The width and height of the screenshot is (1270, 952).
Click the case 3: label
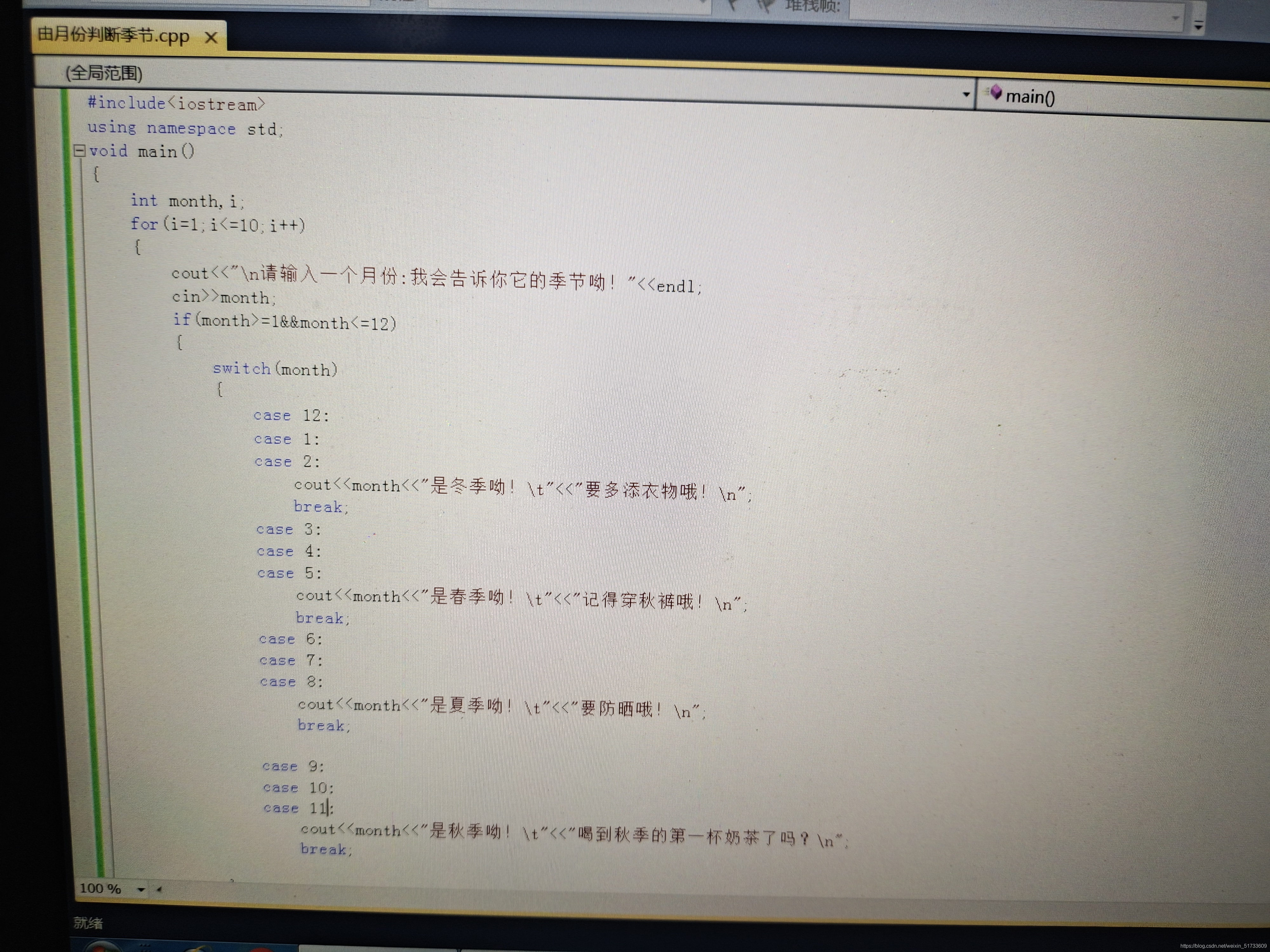289,529
